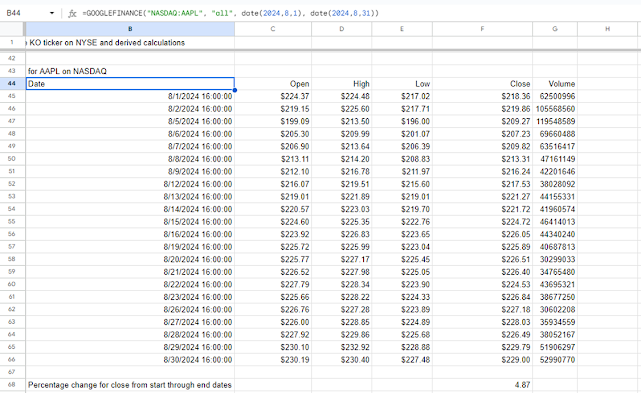Image resolution: width=641 pixels, height=393 pixels.
Task: Select the 'Volume' header cell
Action: click(555, 84)
